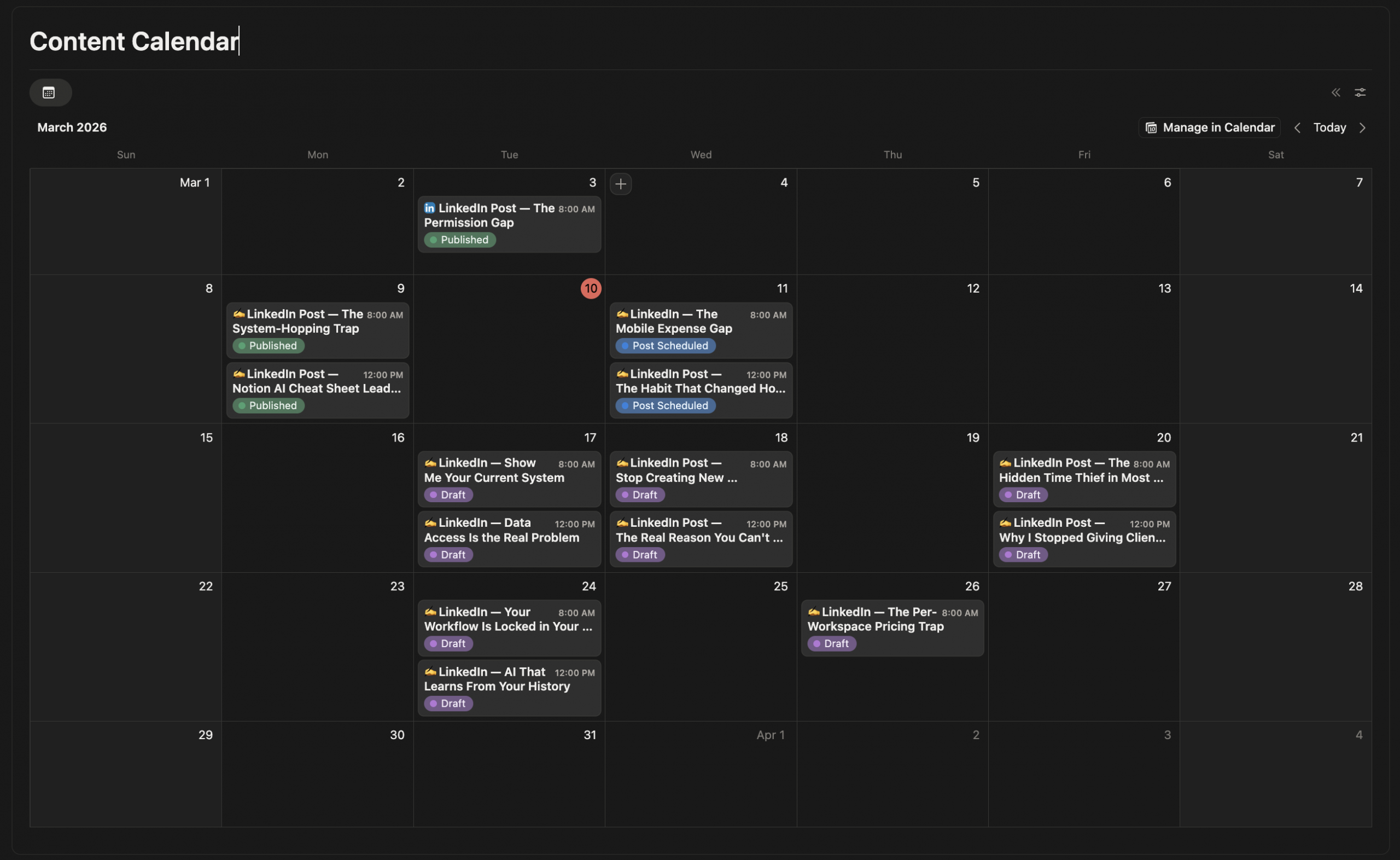Click the calendar icon in Manage in Calendar
Screen dimensions: 1400x860
pyautogui.click(x=1151, y=128)
